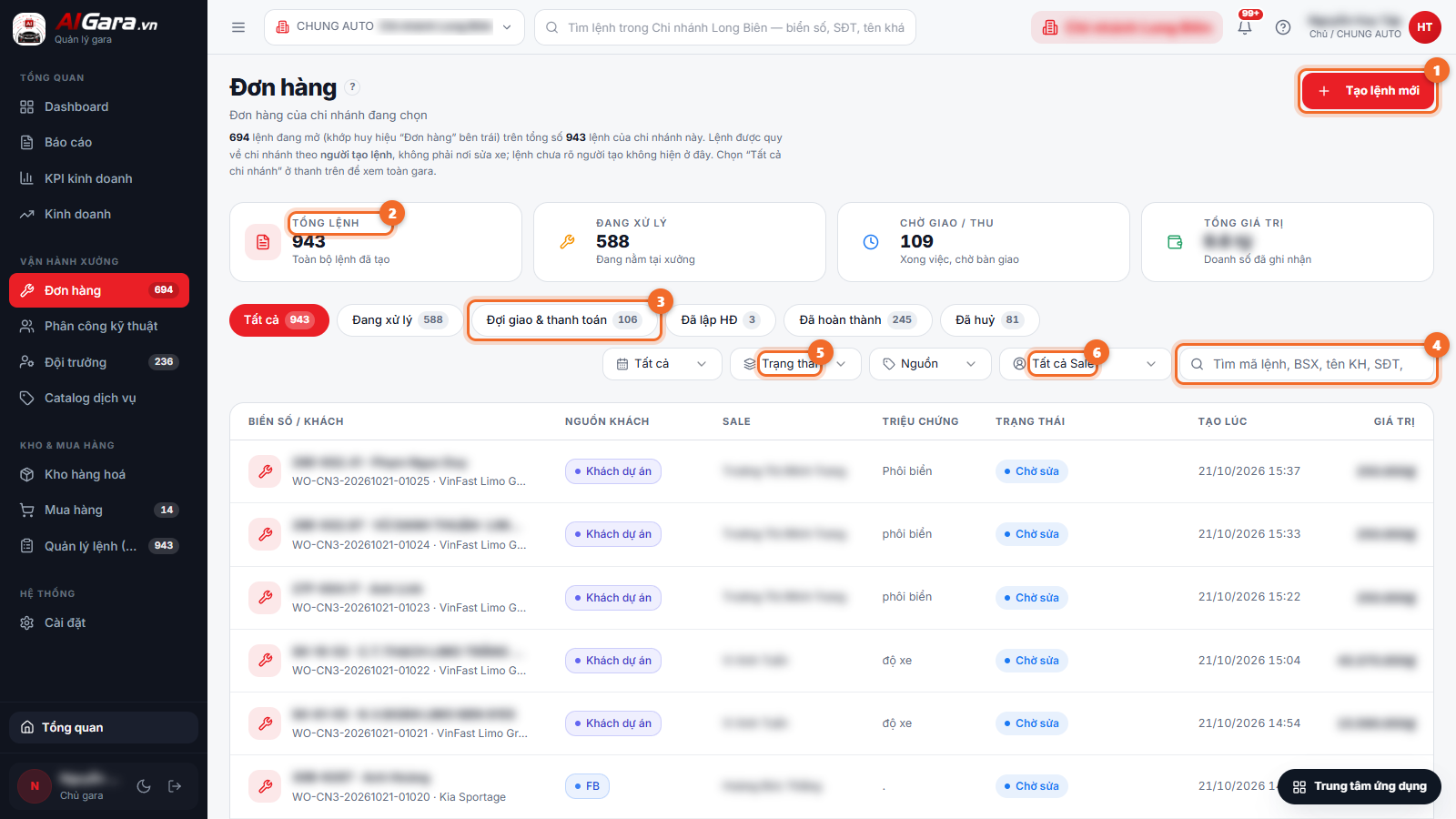Focus the Tìm mã lệnh, BSX search box
The width and height of the screenshot is (1456, 819).
click(1306, 364)
